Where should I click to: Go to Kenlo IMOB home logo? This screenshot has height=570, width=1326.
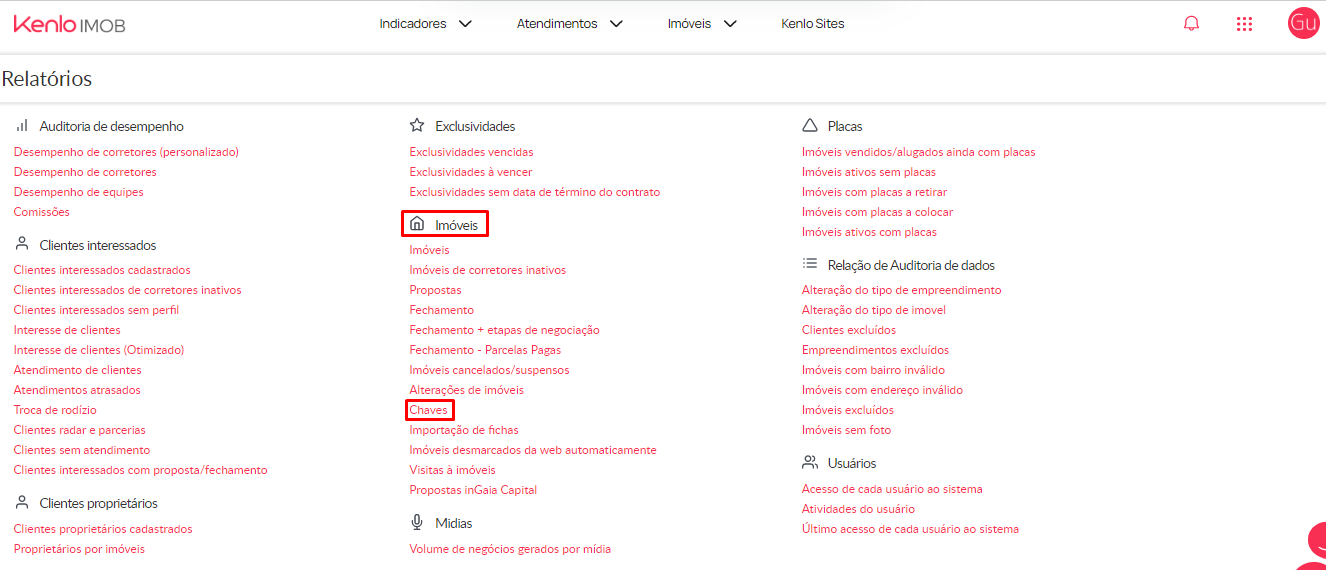pos(69,24)
